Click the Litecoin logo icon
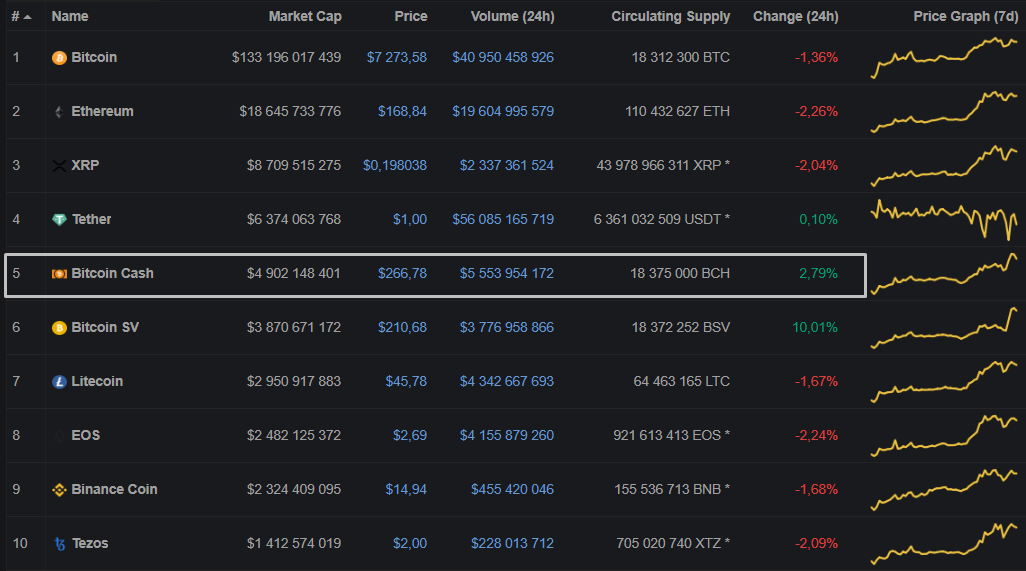Image resolution: width=1026 pixels, height=571 pixels. coord(59,381)
